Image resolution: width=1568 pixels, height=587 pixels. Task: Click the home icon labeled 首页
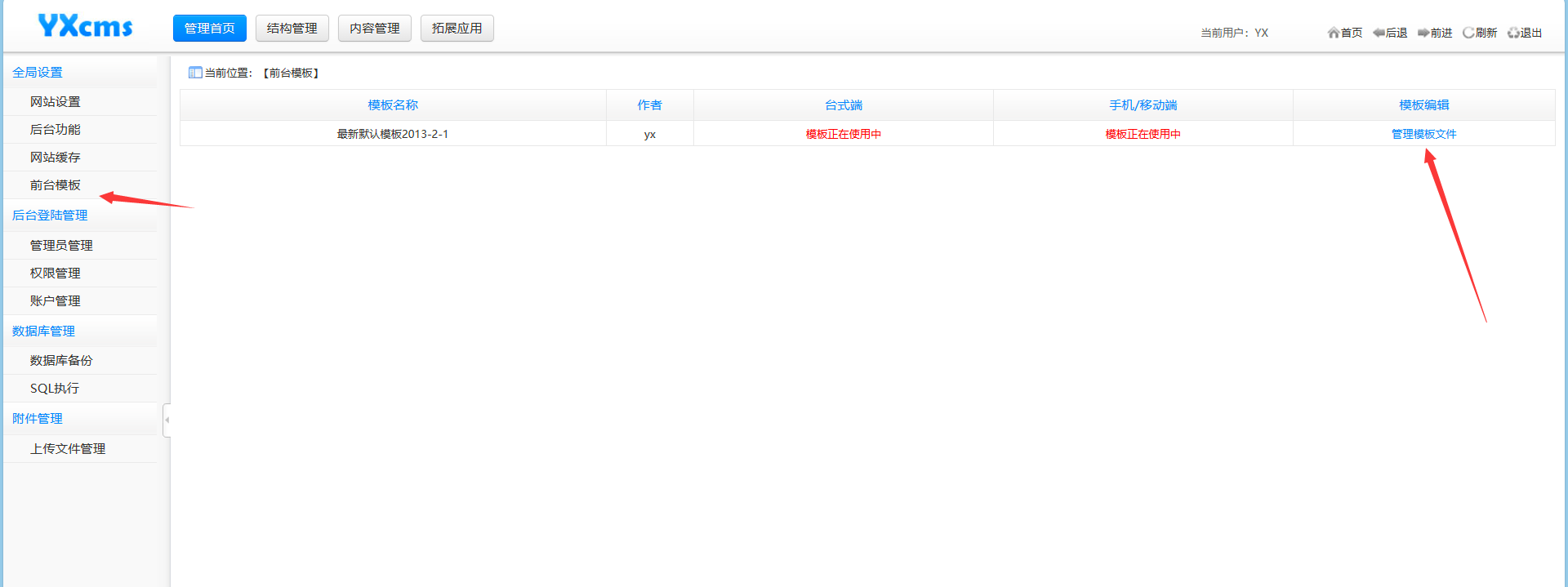tap(1334, 33)
